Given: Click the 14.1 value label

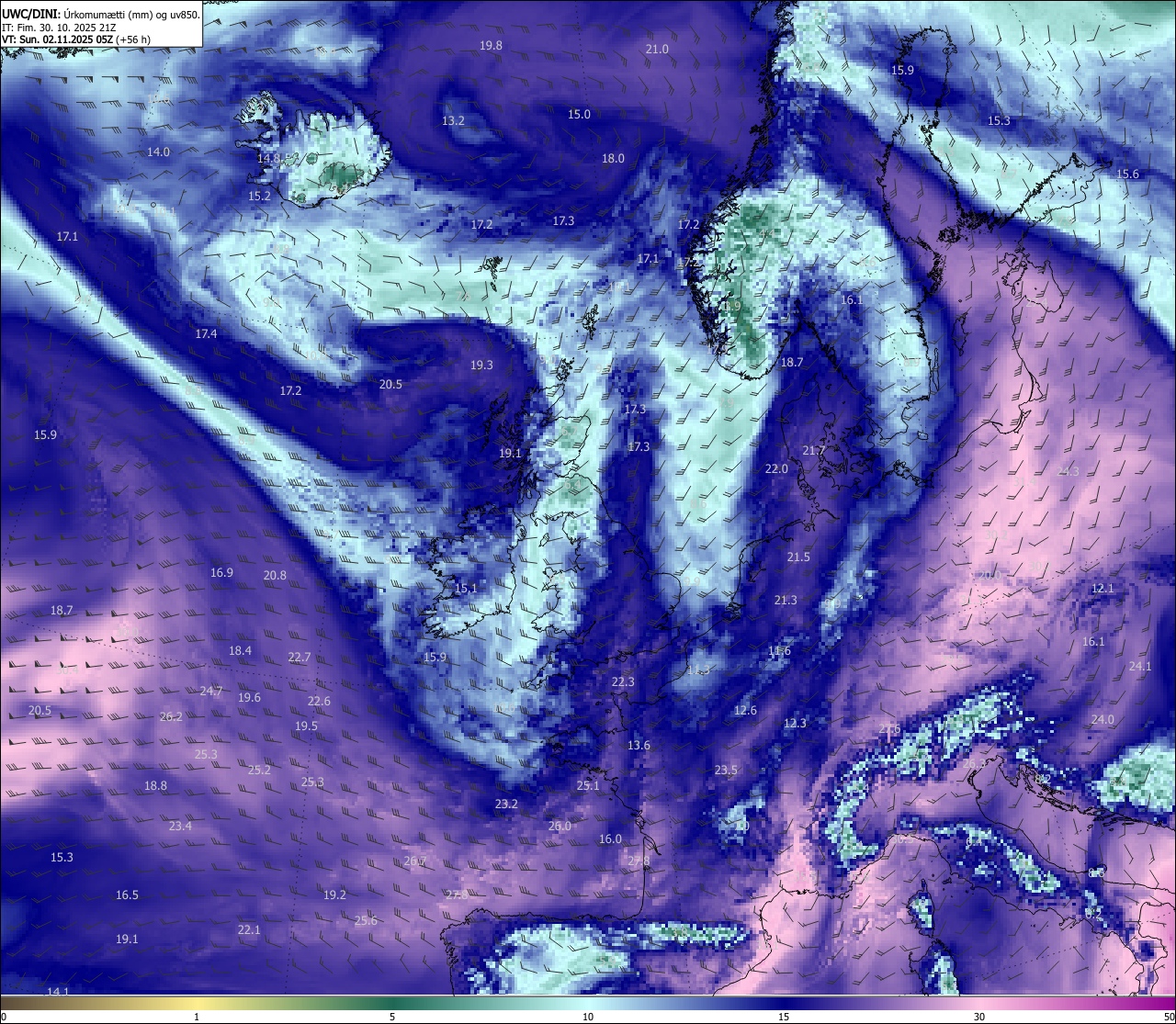Looking at the screenshot, I should (x=58, y=992).
